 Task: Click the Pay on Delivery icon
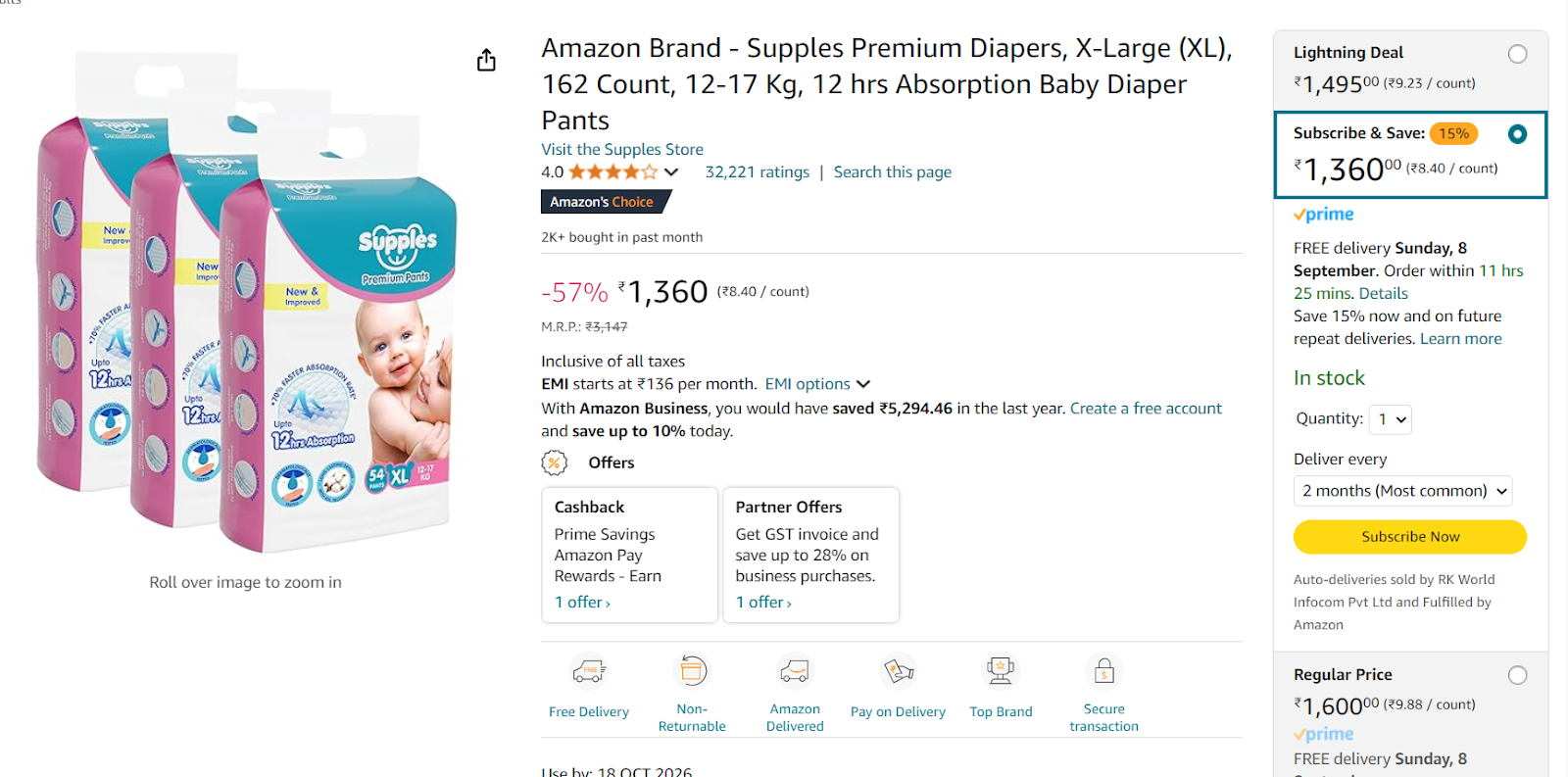pyautogui.click(x=898, y=671)
